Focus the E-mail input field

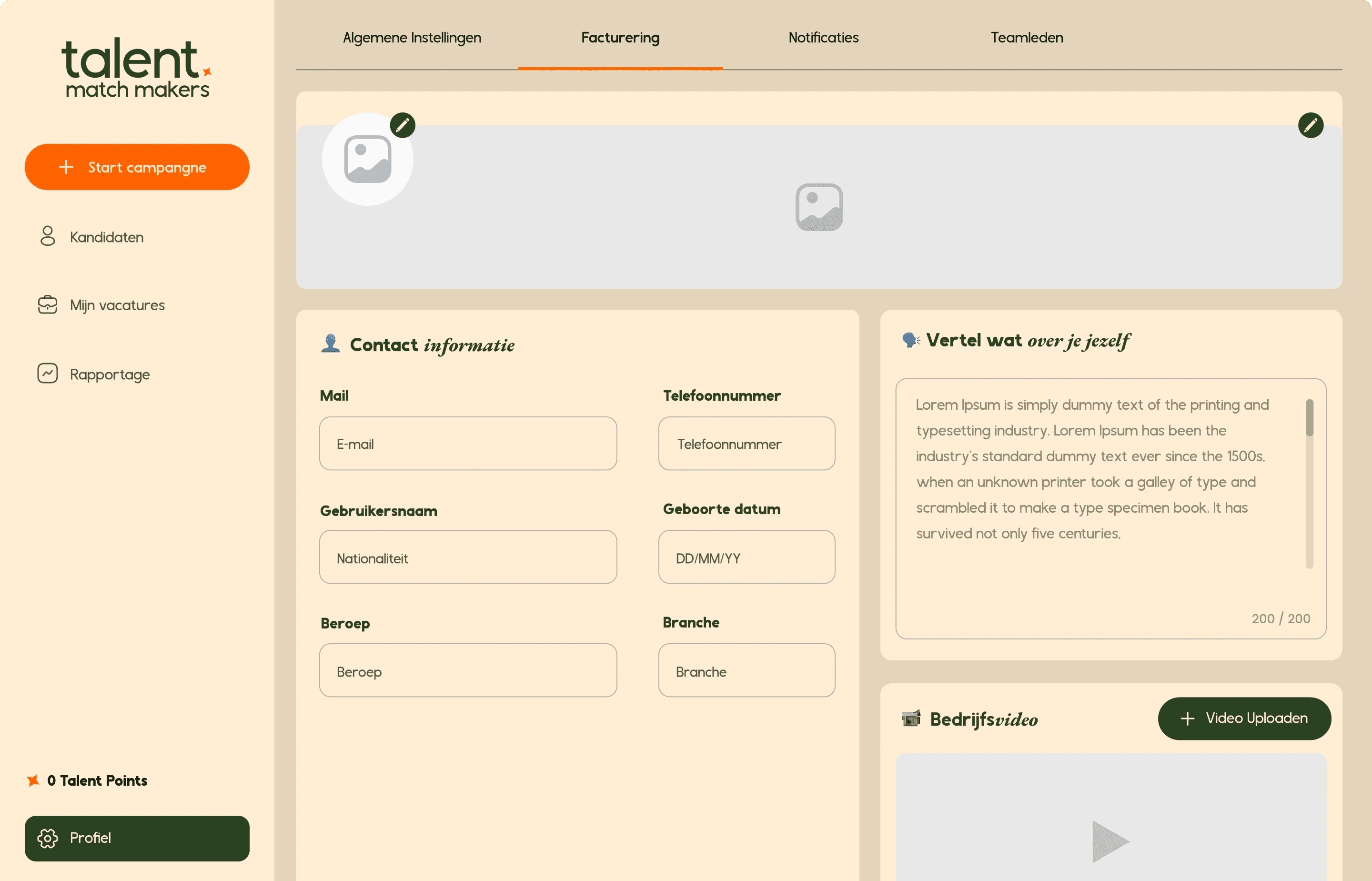click(x=468, y=444)
